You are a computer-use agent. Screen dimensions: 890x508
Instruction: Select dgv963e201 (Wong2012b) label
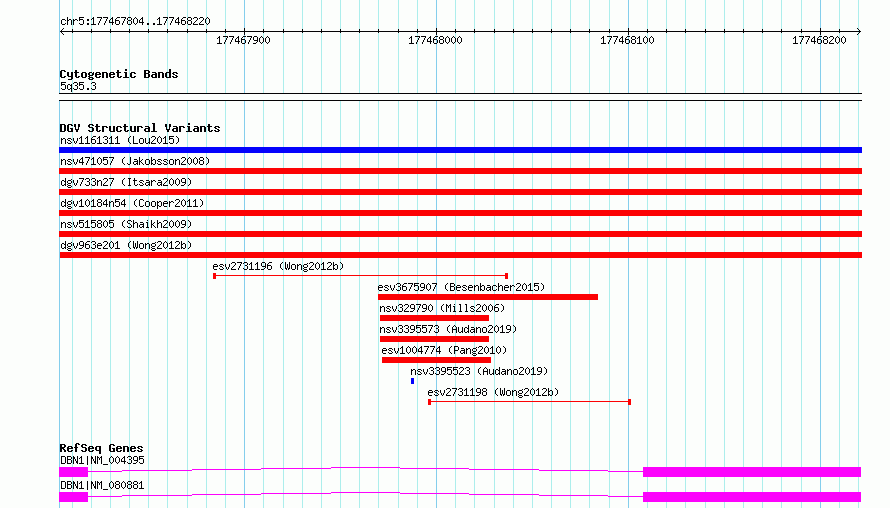pos(126,245)
